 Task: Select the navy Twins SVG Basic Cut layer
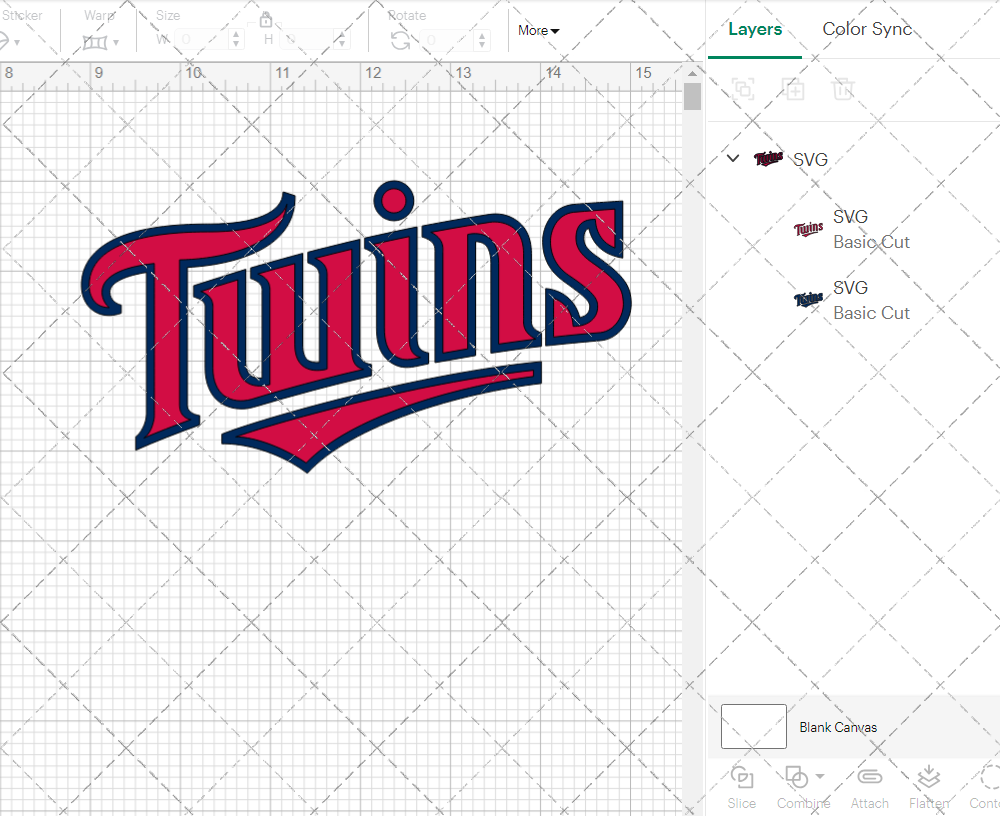tap(853, 300)
